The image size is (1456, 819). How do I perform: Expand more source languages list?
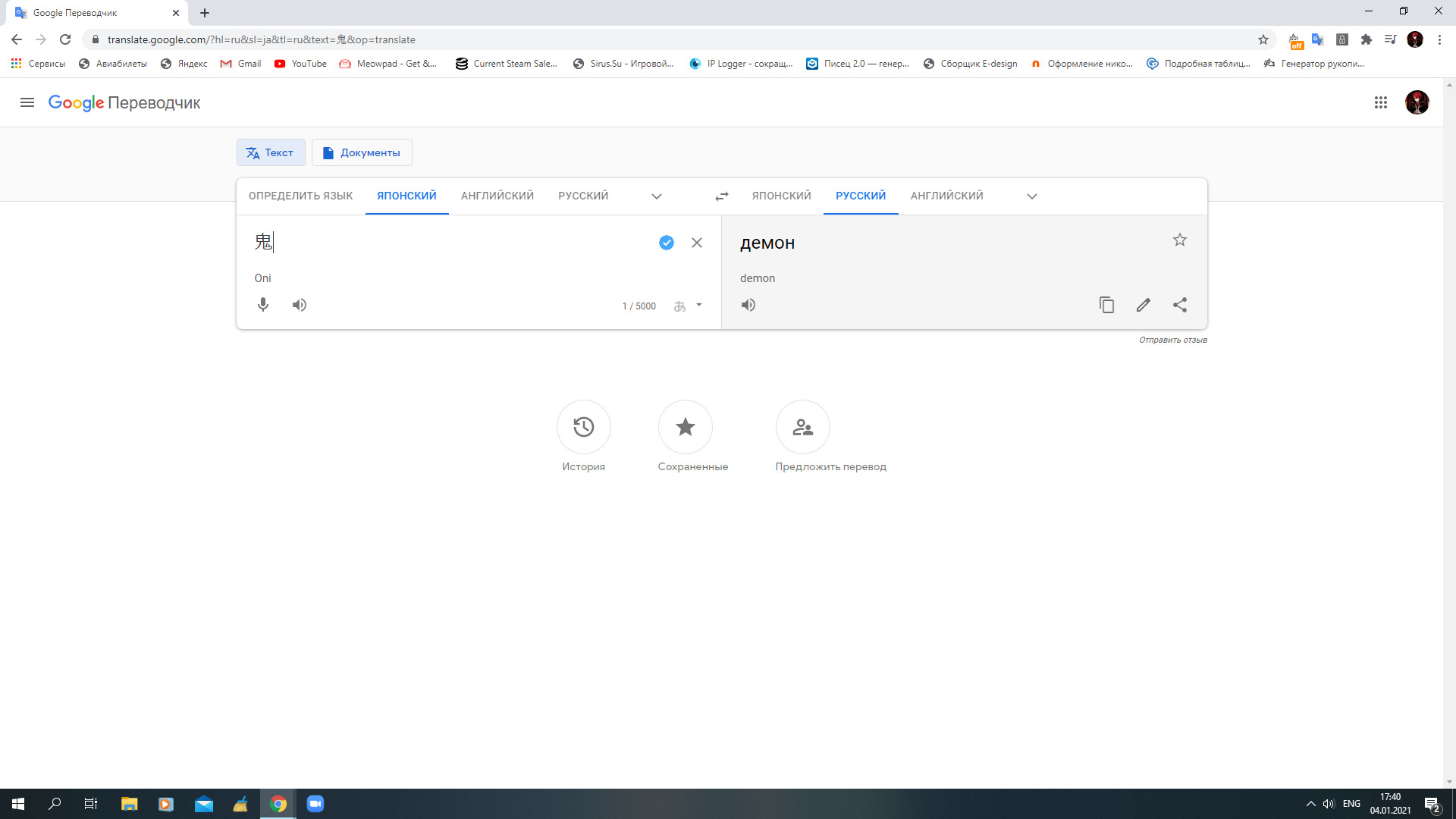tap(657, 196)
